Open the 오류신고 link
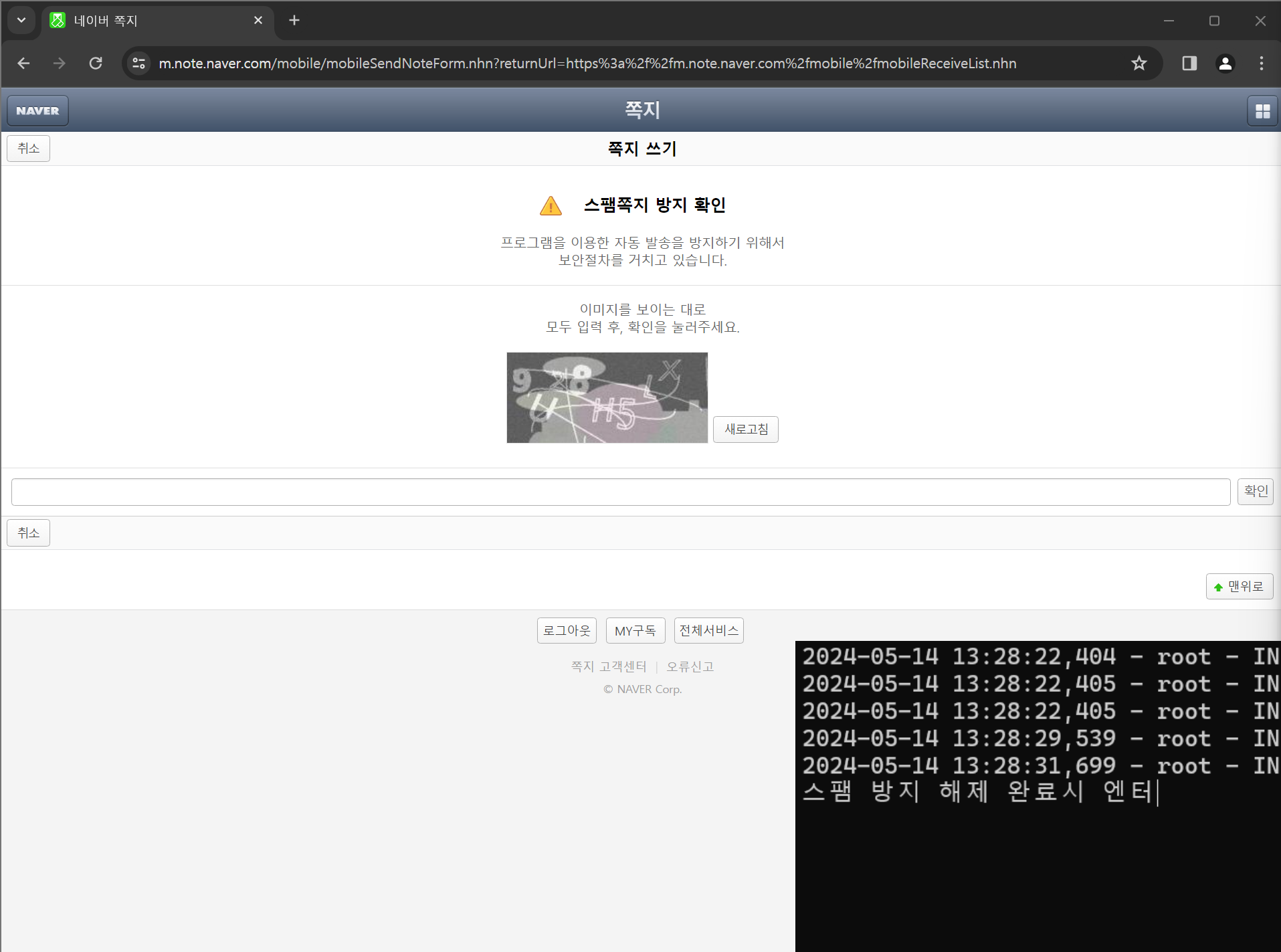The image size is (1281, 952). (690, 666)
